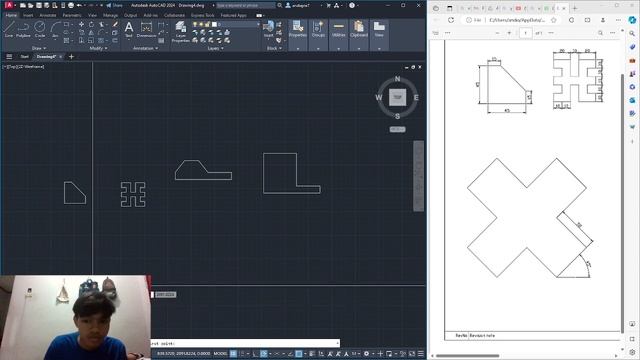Expand the Block panel dropdown
The image size is (640, 360).
pyautogui.click(x=274, y=48)
